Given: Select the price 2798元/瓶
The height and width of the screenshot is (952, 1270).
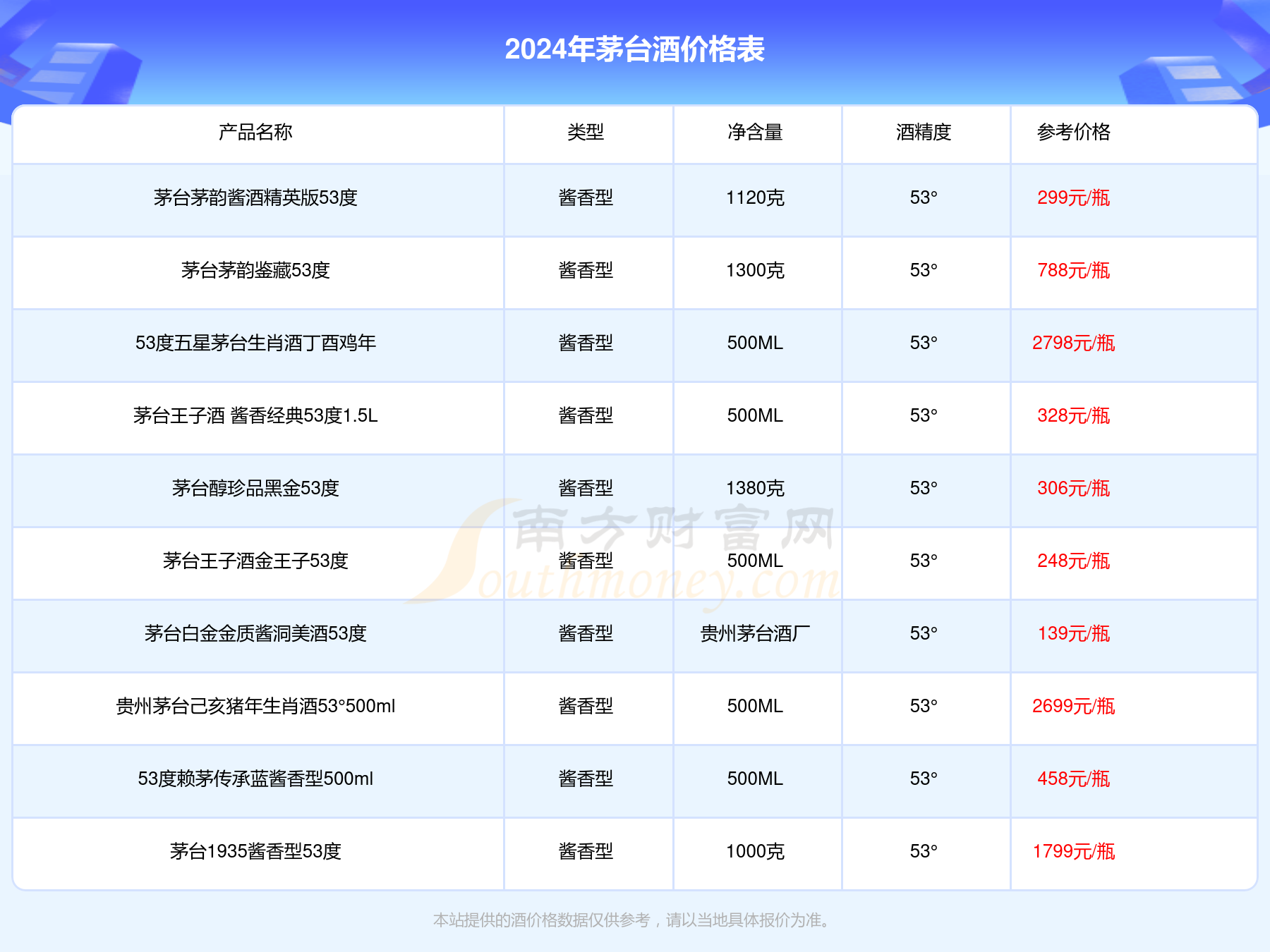Looking at the screenshot, I should point(1074,343).
